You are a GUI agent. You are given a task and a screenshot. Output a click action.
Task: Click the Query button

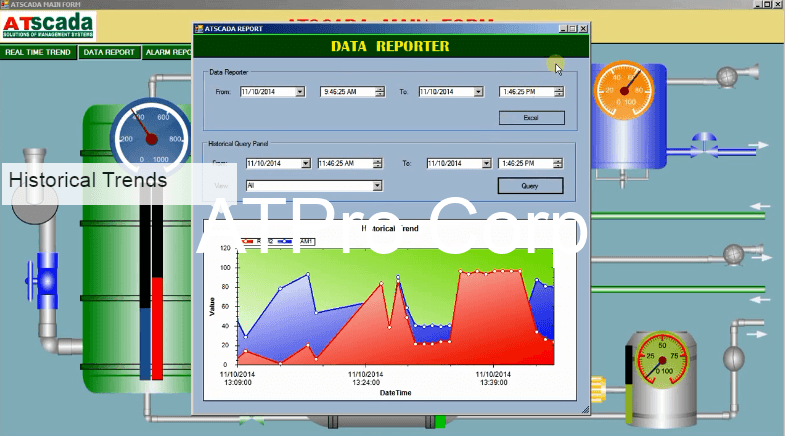pyautogui.click(x=530, y=186)
